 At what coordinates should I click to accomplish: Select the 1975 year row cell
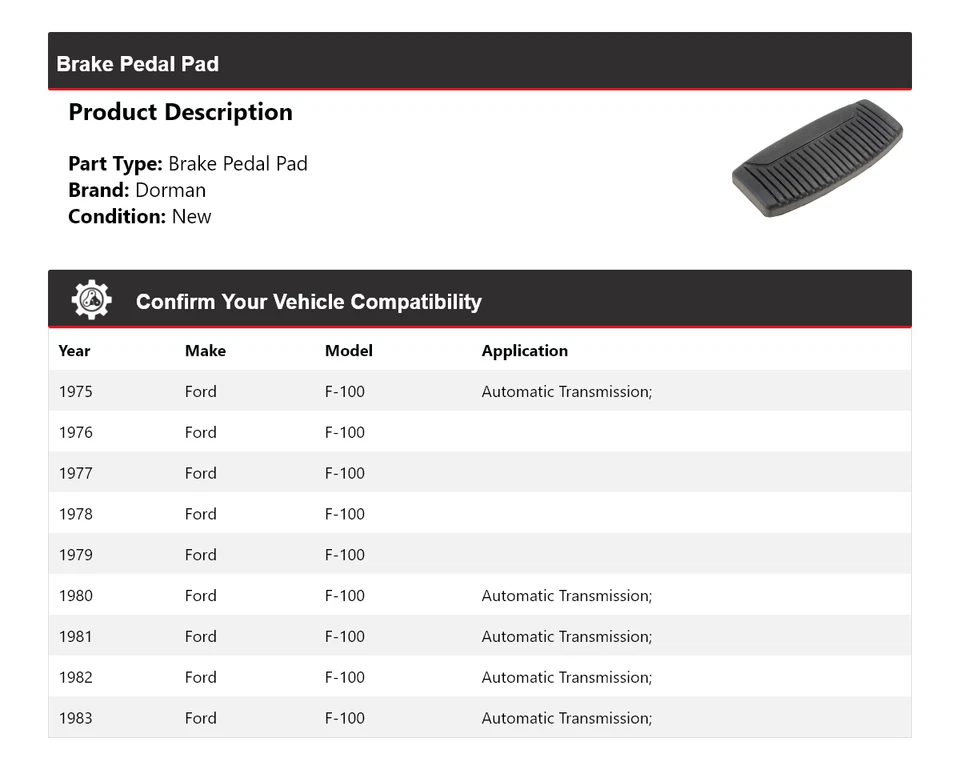(x=75, y=392)
